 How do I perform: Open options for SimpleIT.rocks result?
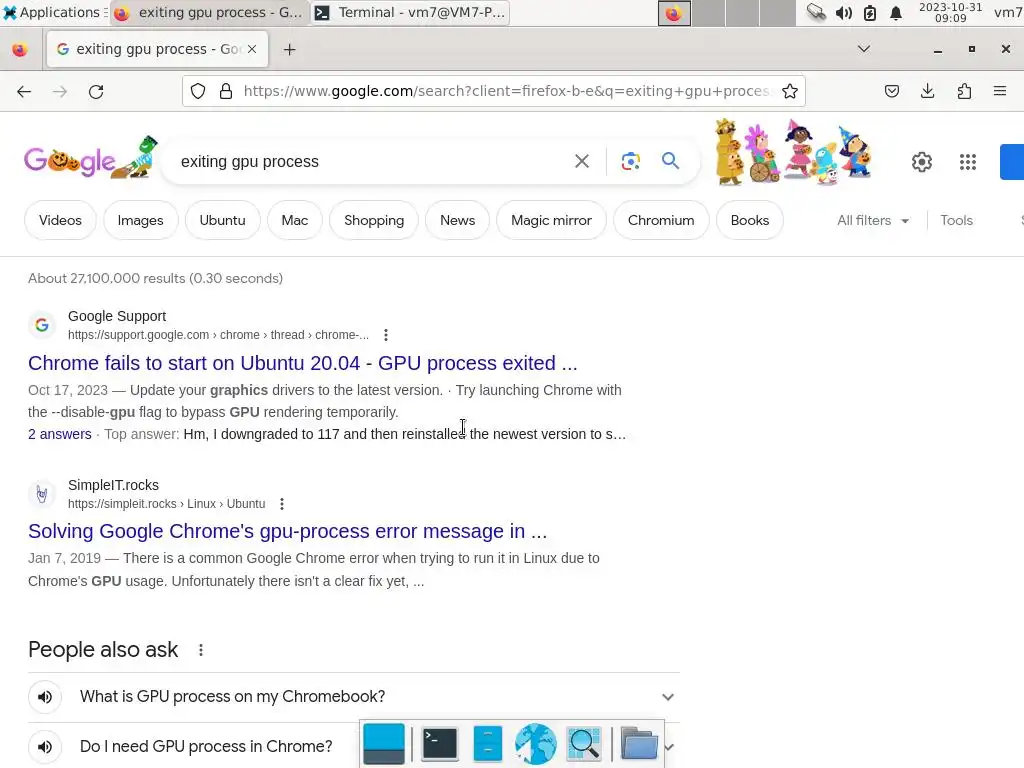(281, 504)
